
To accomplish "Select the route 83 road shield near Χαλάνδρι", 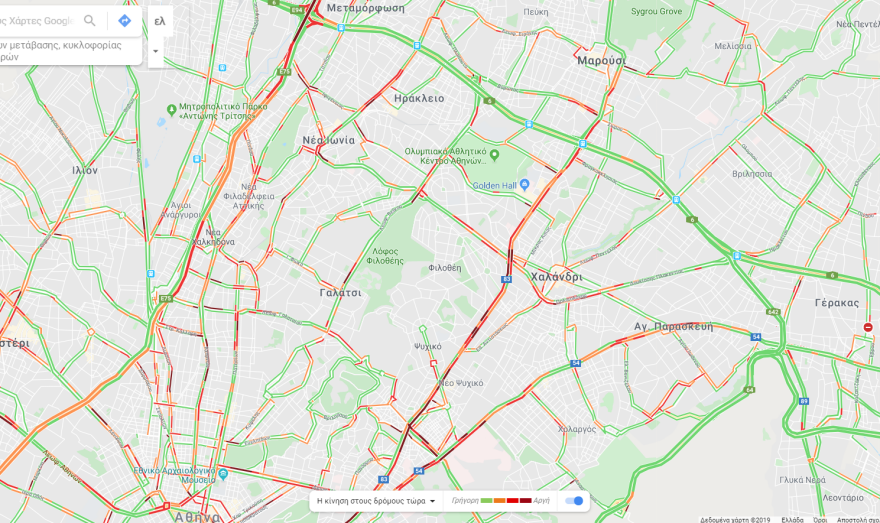I will pyautogui.click(x=507, y=279).
